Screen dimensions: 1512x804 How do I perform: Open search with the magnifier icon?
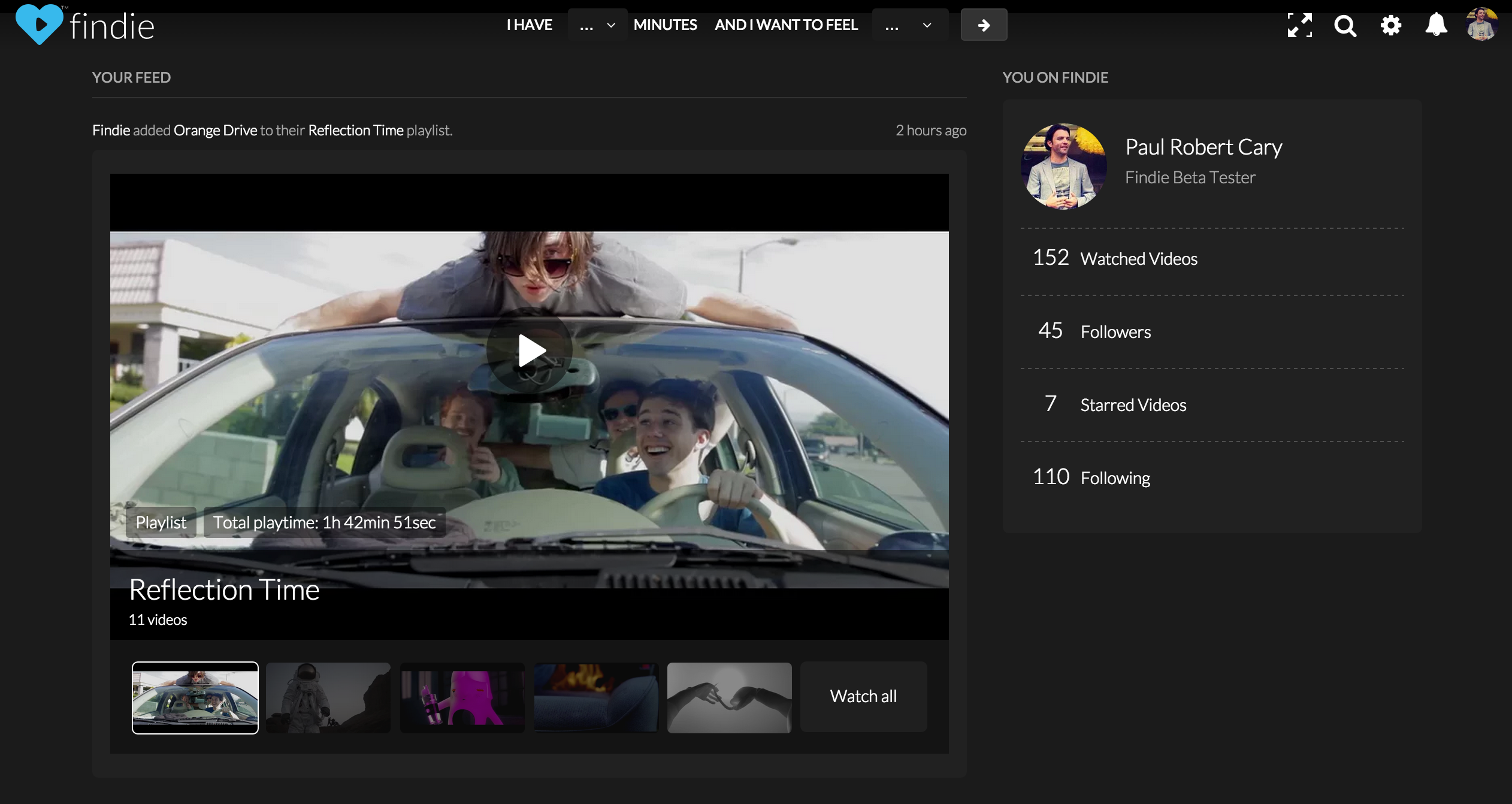1345,26
